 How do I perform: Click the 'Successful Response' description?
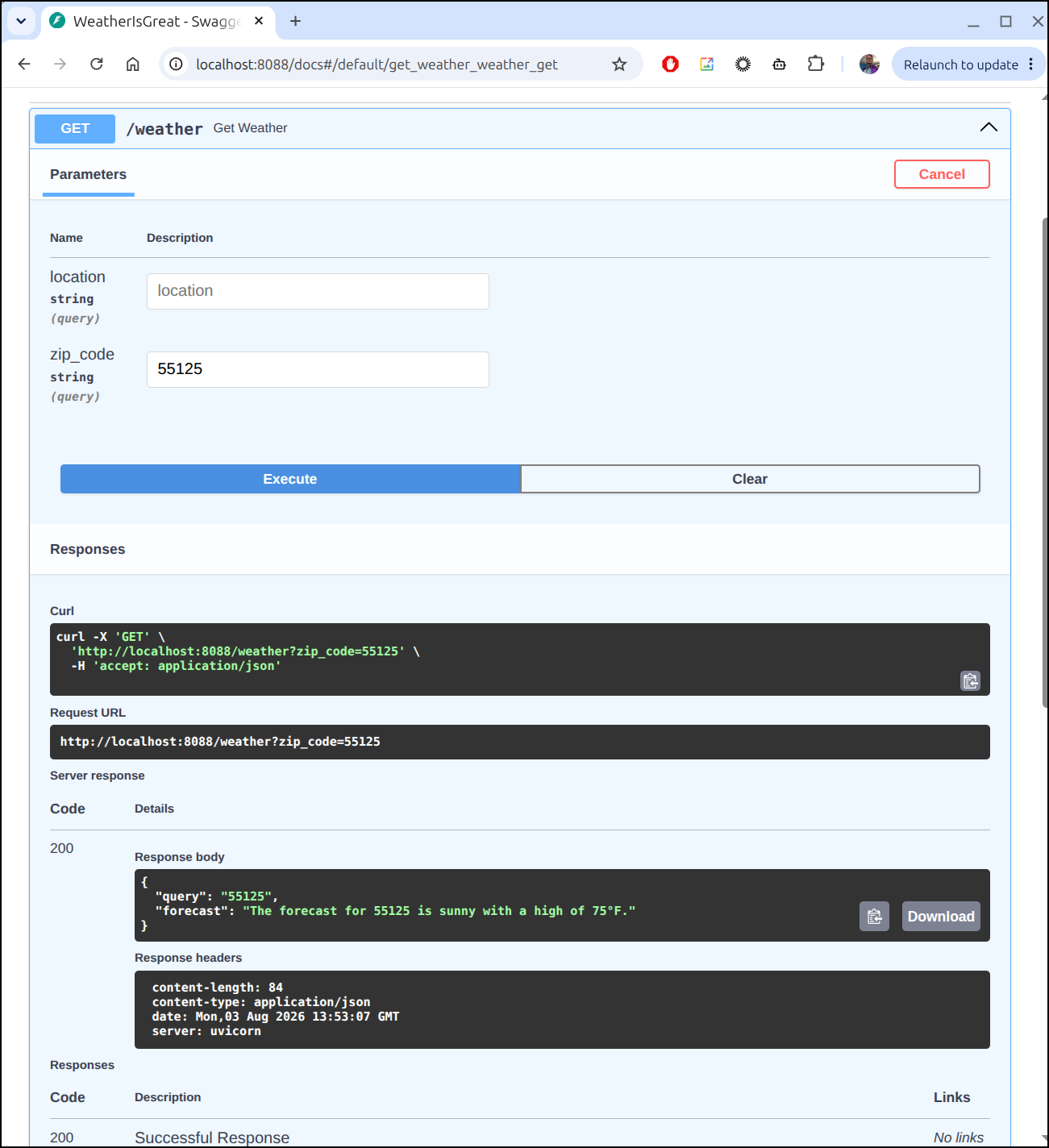tap(212, 1138)
